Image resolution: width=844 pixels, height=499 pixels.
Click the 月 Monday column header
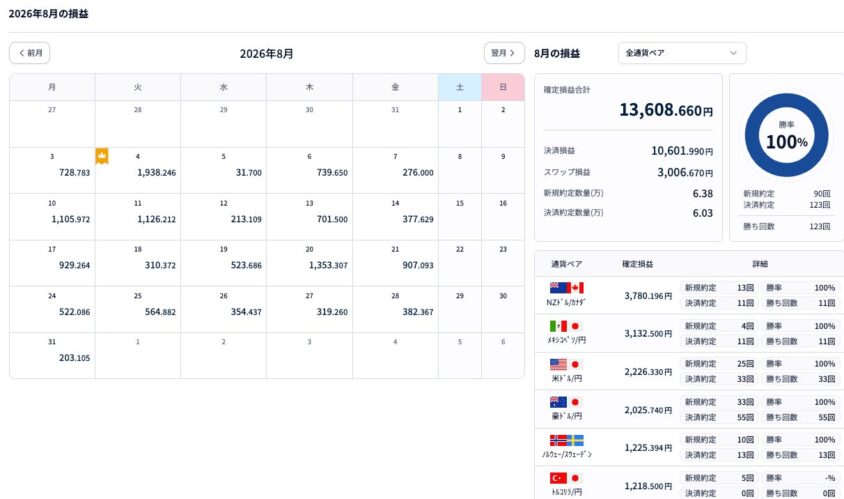[x=52, y=87]
